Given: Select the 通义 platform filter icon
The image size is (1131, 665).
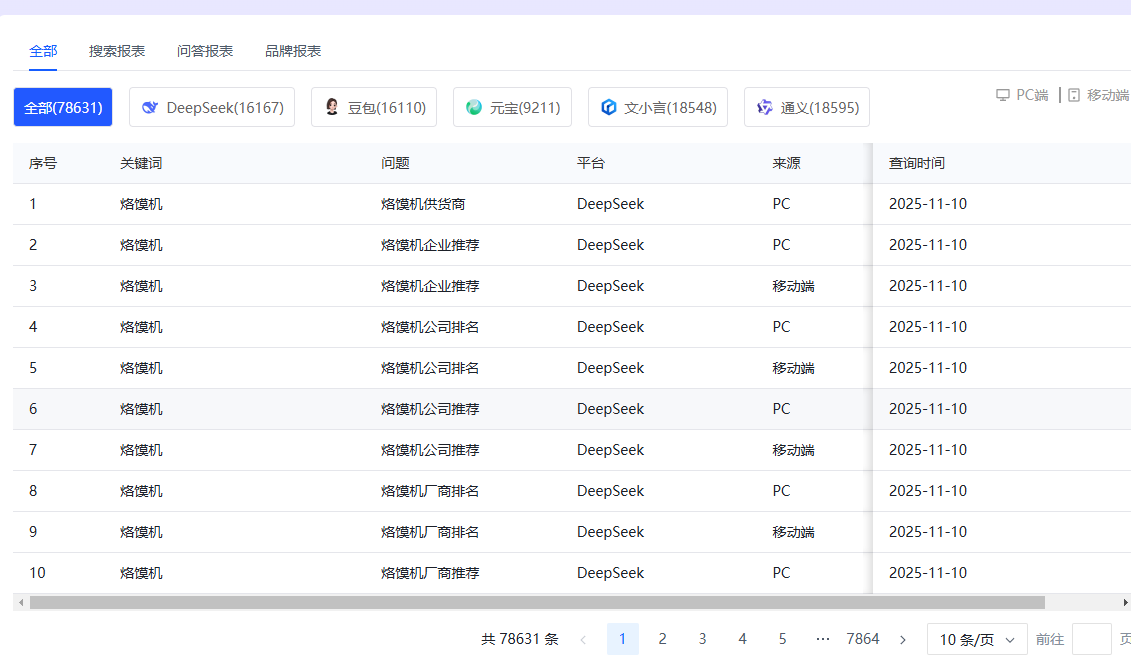Looking at the screenshot, I should tap(765, 107).
